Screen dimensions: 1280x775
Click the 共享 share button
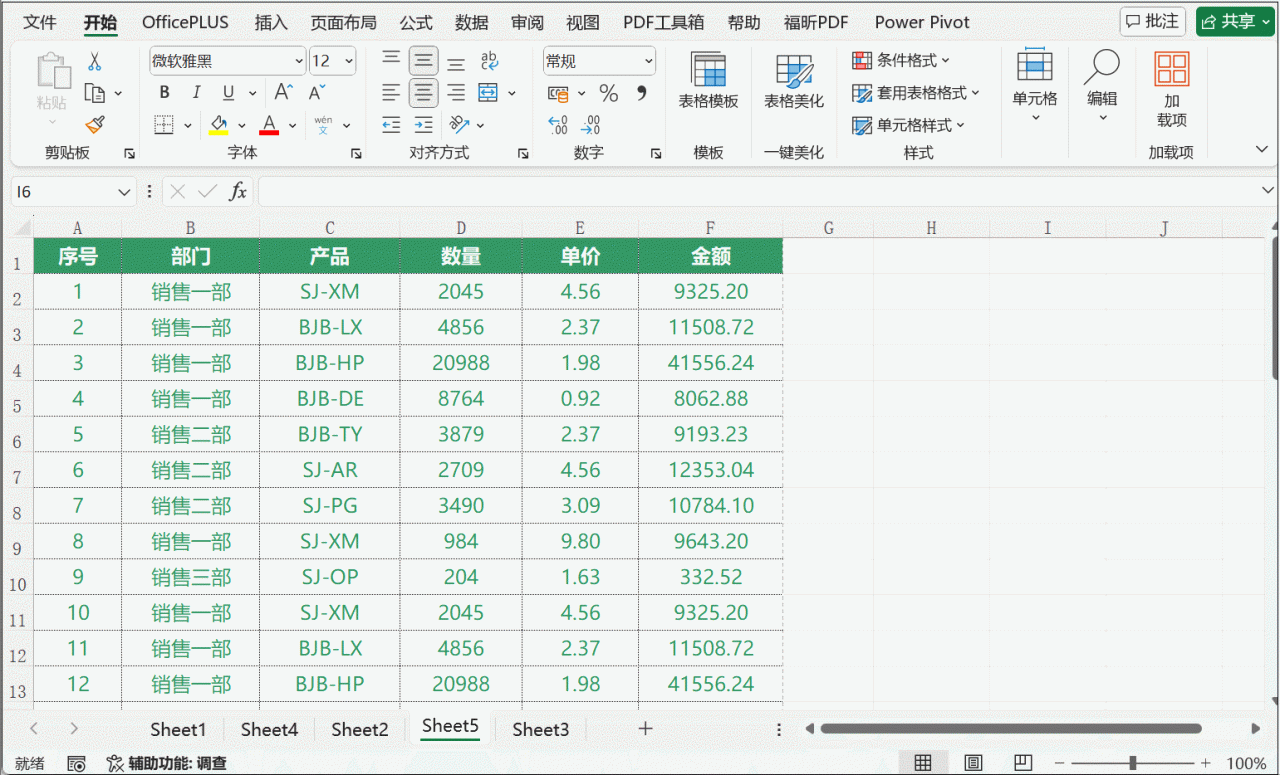1235,21
